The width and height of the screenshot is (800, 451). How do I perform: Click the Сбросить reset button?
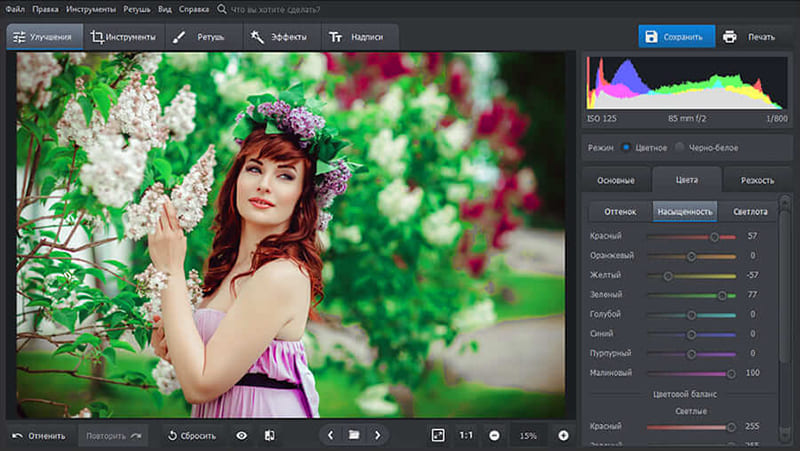[192, 436]
